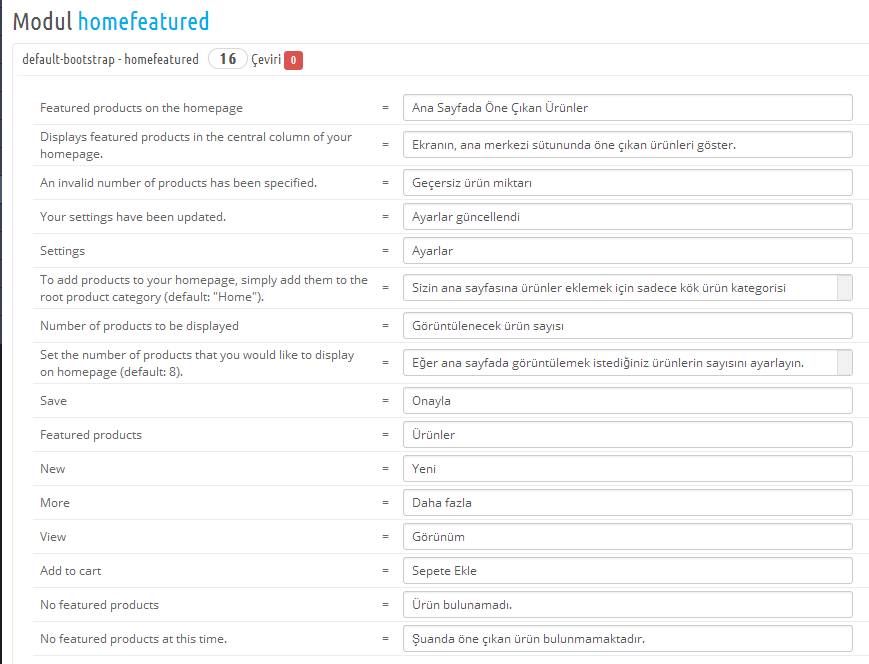Click the 16 expressions count badge

(228, 60)
